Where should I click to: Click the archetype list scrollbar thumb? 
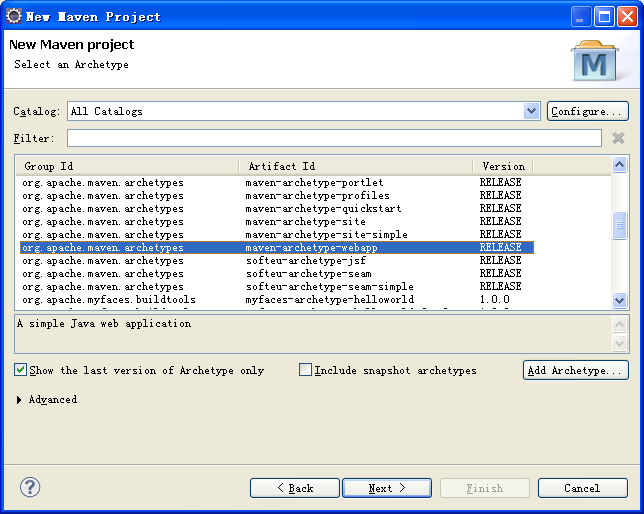pyautogui.click(x=619, y=225)
